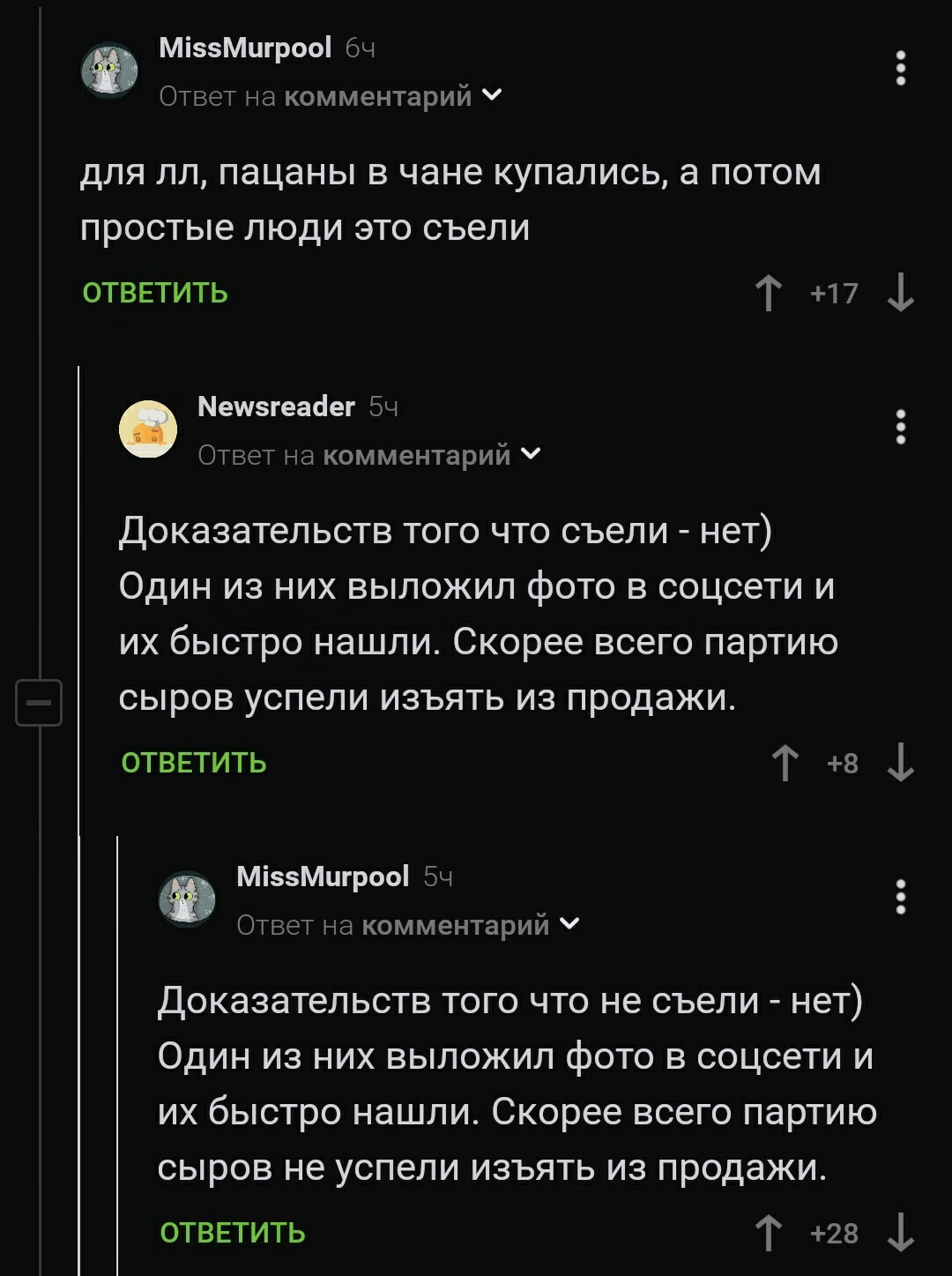Click Newsreader's chef cheese avatar

[x=148, y=429]
